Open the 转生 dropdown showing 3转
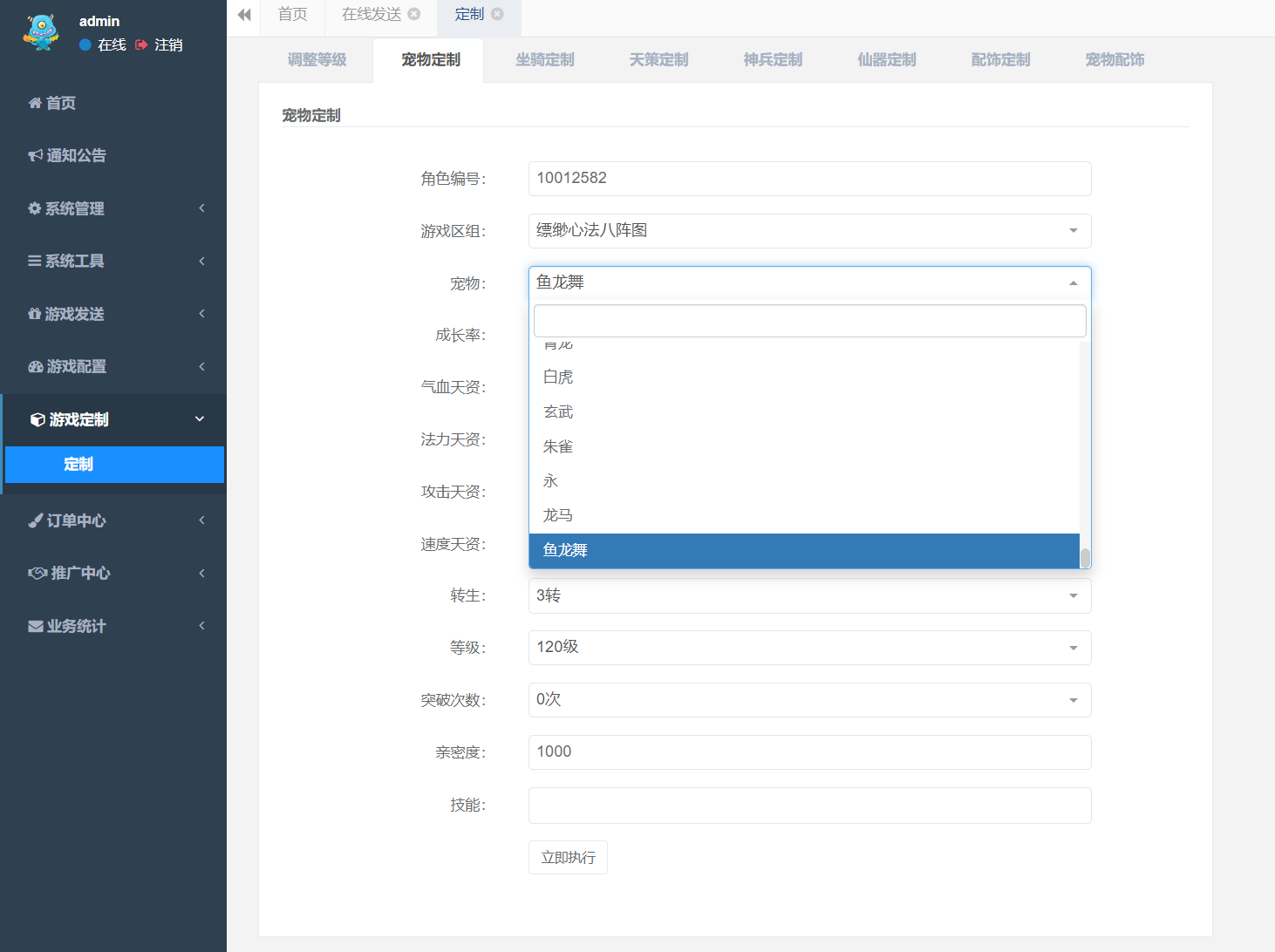 pyautogui.click(x=809, y=596)
